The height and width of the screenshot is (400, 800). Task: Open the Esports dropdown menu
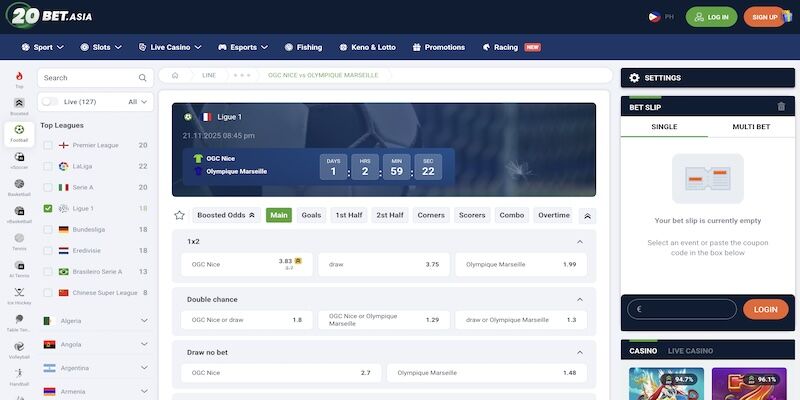click(x=243, y=47)
